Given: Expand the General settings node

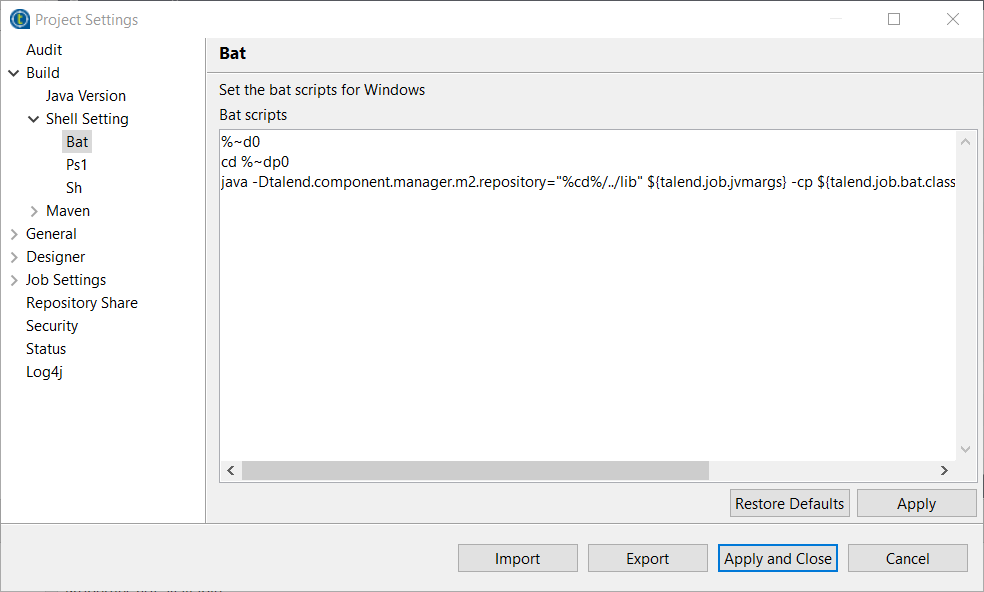Looking at the screenshot, I should 14,234.
